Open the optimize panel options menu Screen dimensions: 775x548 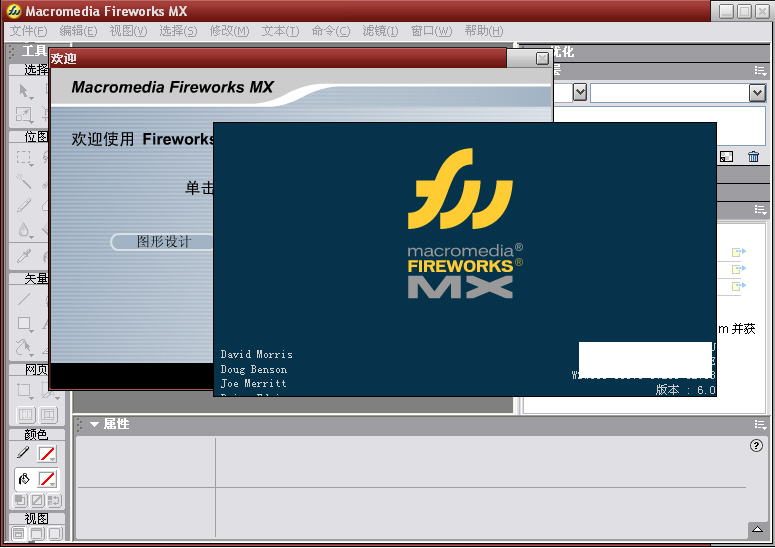click(x=760, y=70)
